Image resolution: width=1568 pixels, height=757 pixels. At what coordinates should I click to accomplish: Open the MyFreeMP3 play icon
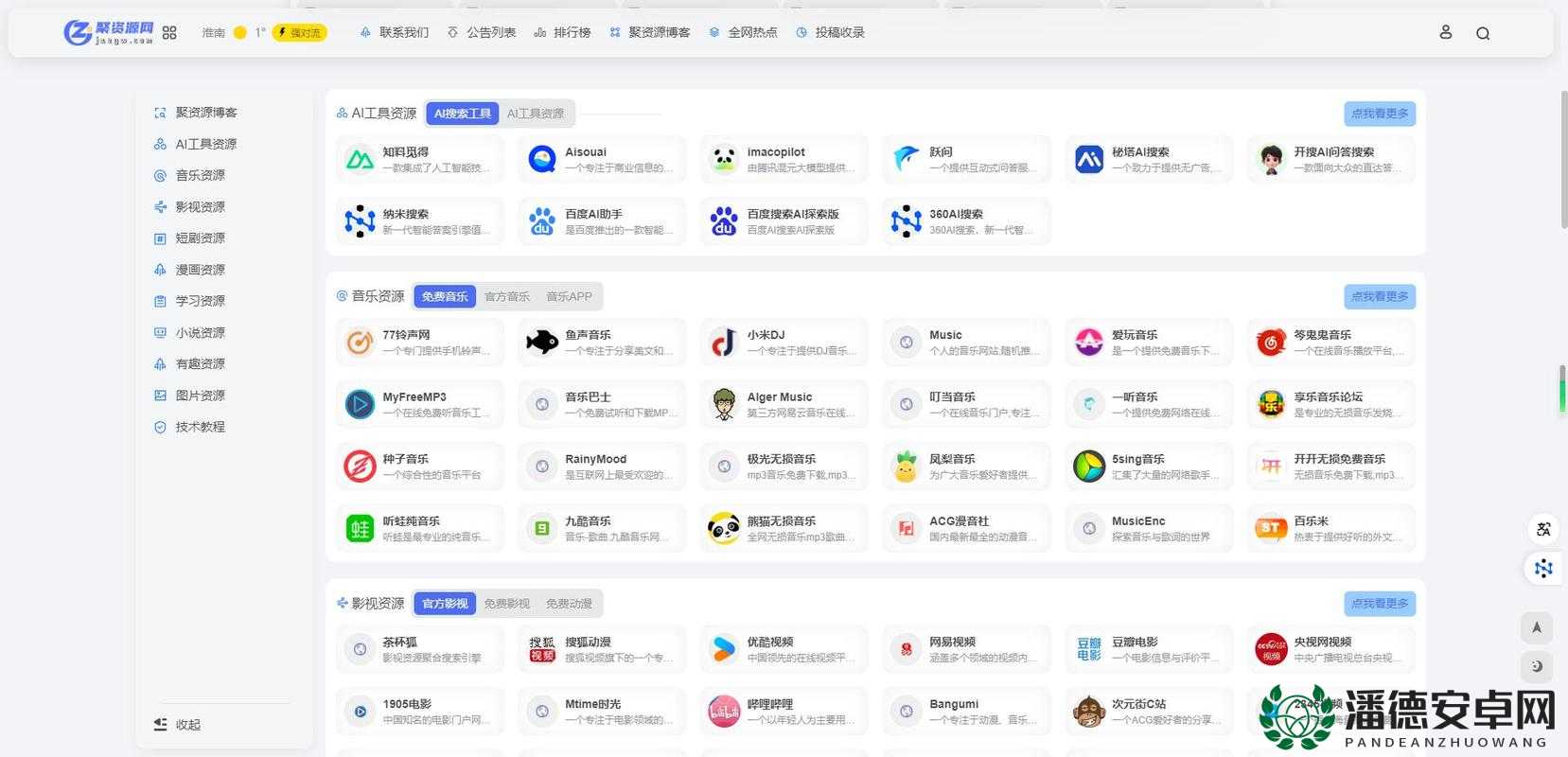tap(360, 404)
